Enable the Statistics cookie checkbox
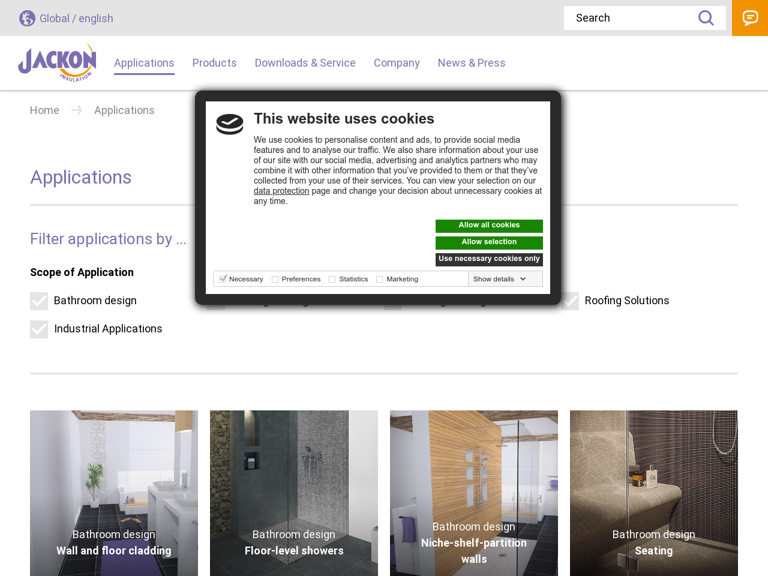The width and height of the screenshot is (768, 576). coord(332,280)
